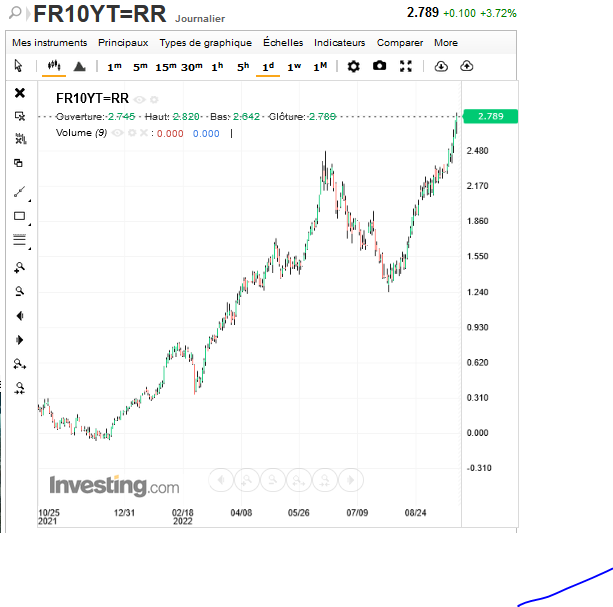Set interval to 1 minute

(115, 67)
